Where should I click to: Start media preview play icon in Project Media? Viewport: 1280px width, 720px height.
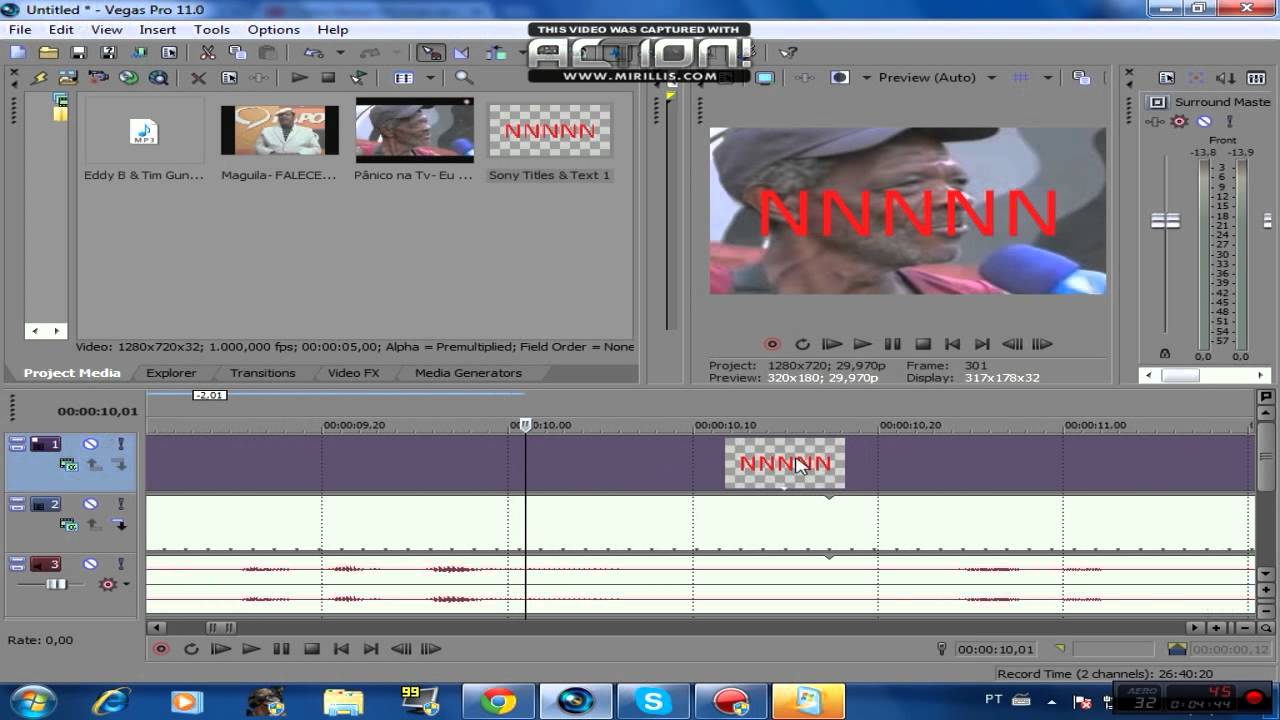299,78
